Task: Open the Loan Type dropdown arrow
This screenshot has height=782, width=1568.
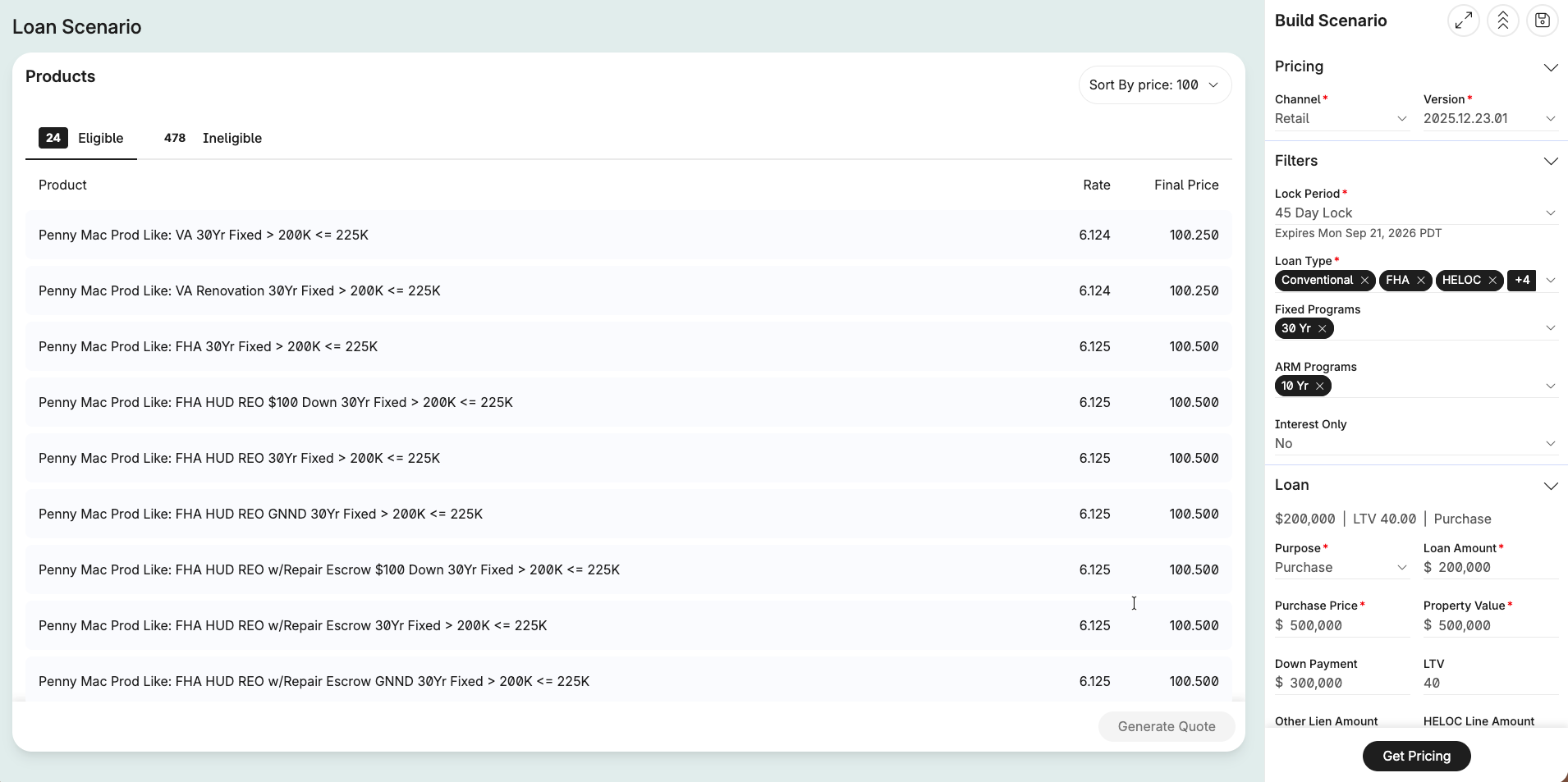Action: 1550,281
